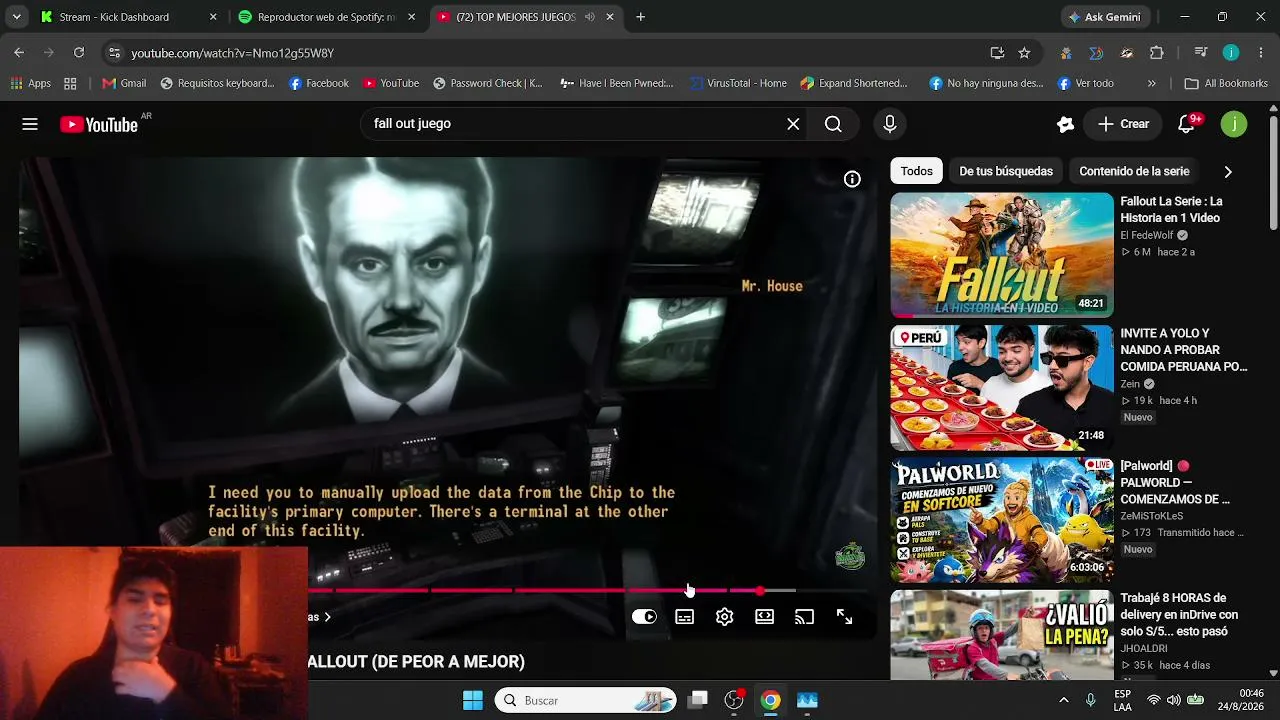Screen dimensions: 1280x720
Task: Switch to the Spotify web player tab
Action: pyautogui.click(x=326, y=17)
